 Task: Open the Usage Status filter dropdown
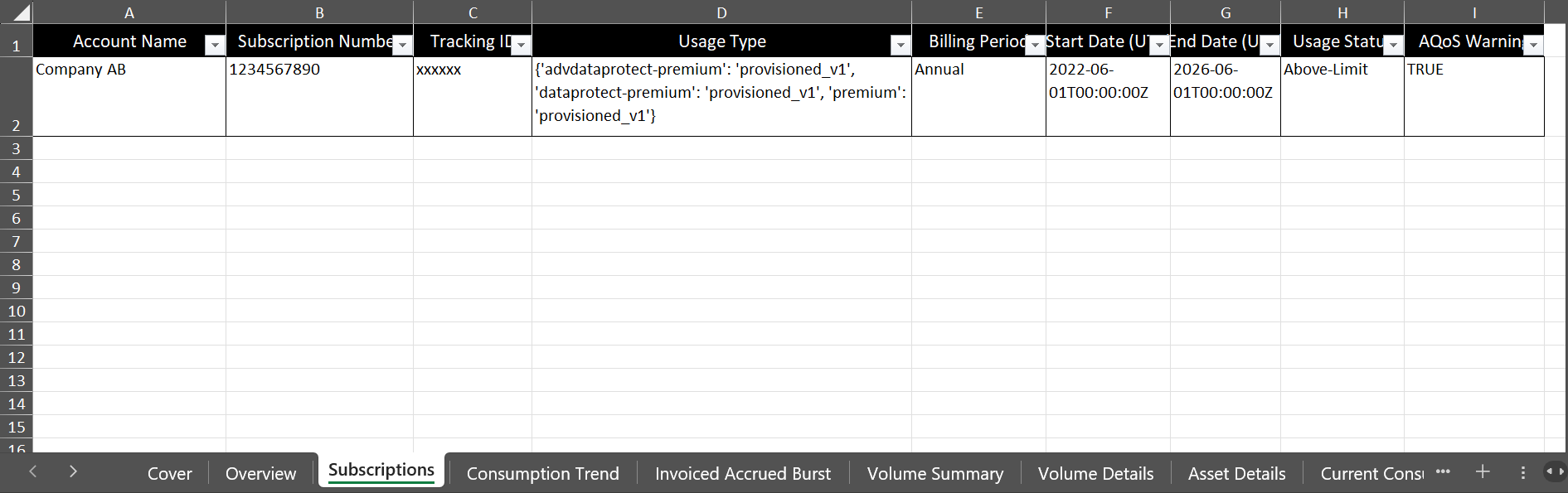(x=1393, y=46)
